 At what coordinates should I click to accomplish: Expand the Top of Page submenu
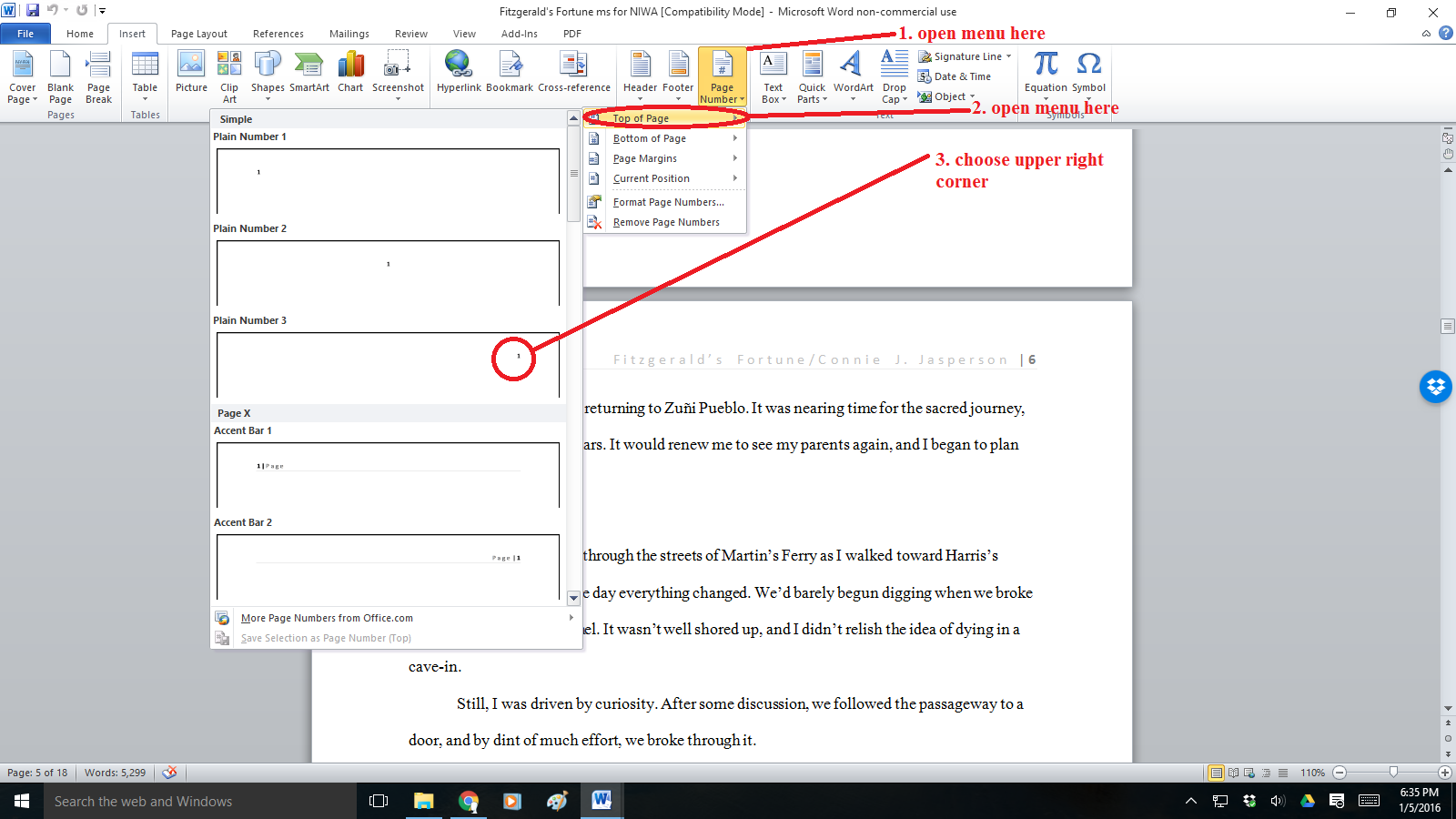pyautogui.click(x=642, y=118)
